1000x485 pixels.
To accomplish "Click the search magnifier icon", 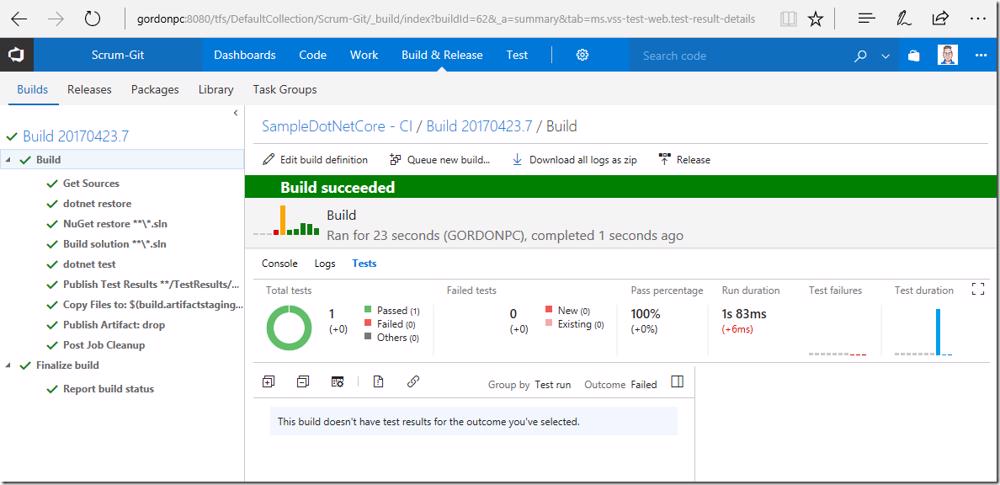I will click(860, 56).
